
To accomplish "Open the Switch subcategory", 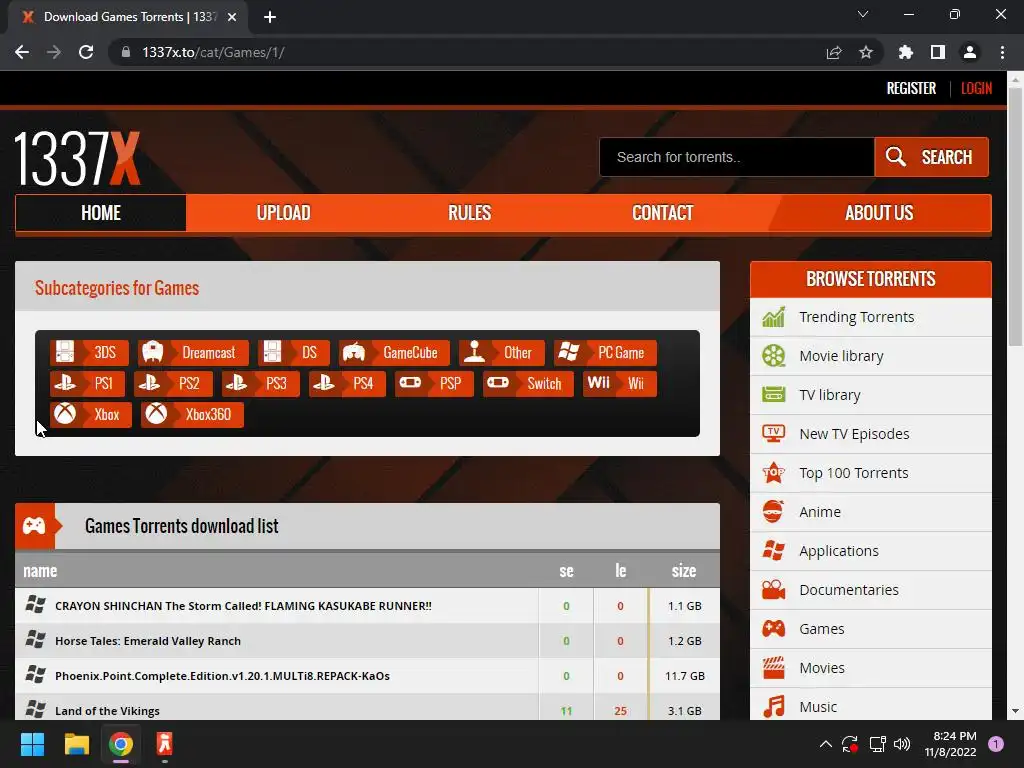I will point(528,383).
